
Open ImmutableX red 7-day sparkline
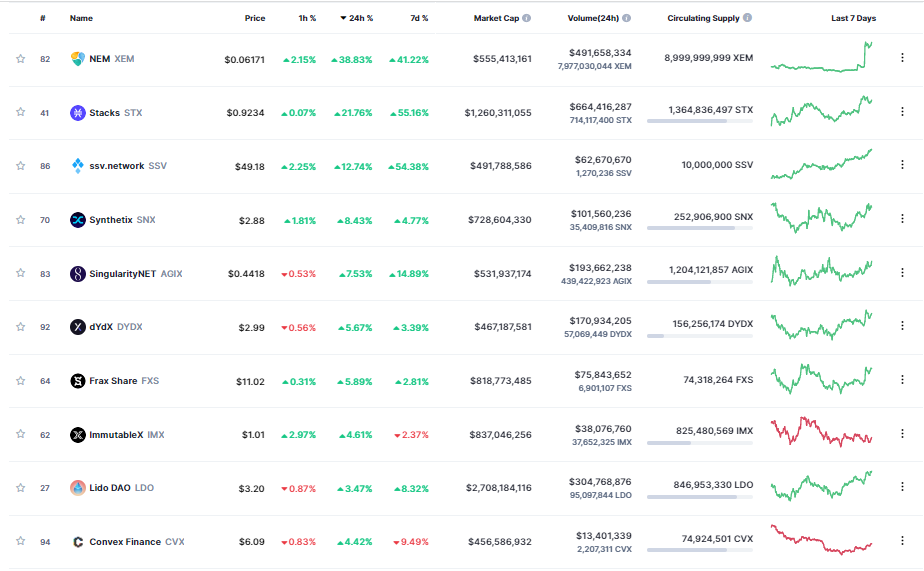pyautogui.click(x=821, y=432)
